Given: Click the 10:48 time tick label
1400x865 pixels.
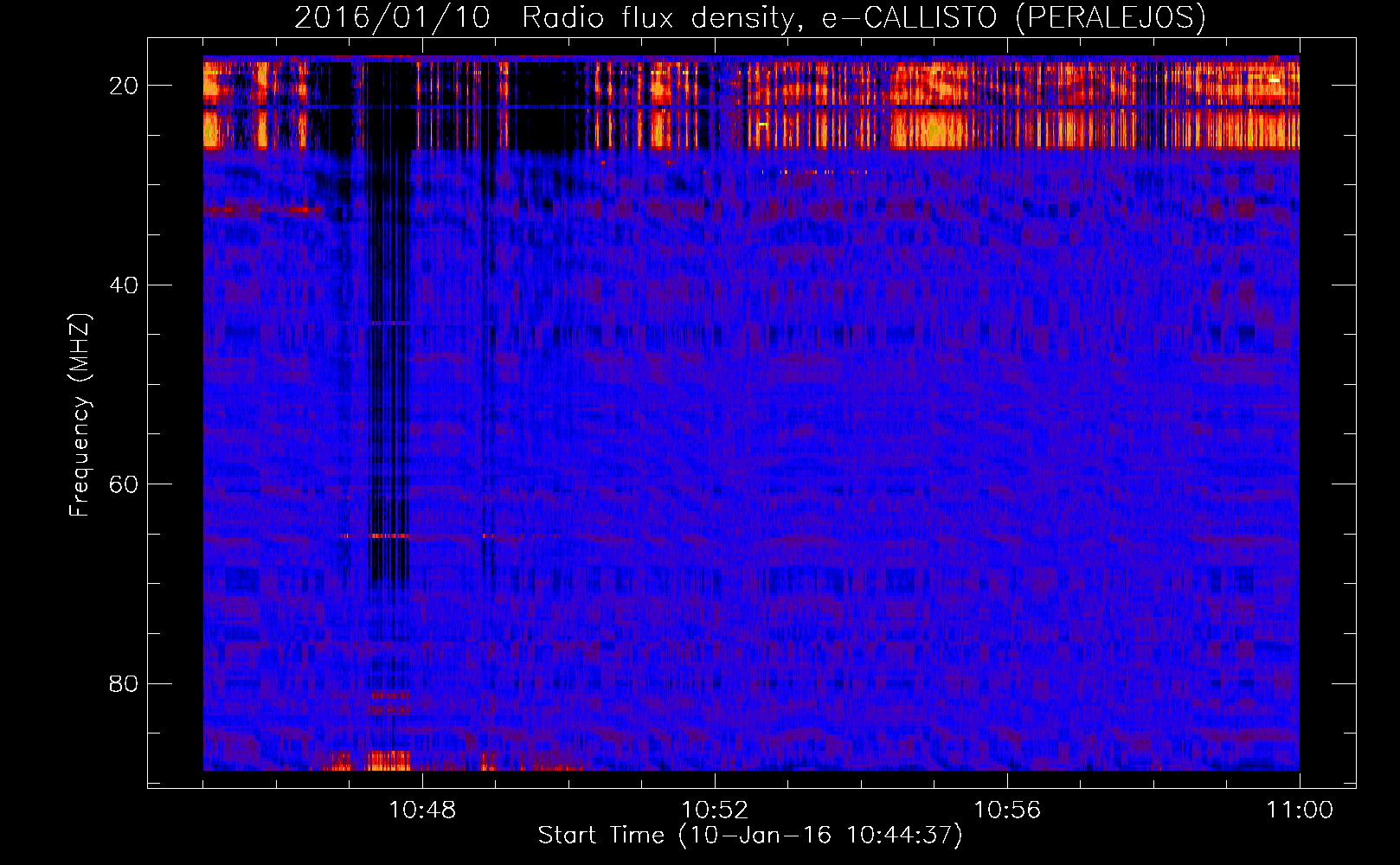Looking at the screenshot, I should coord(422,811).
